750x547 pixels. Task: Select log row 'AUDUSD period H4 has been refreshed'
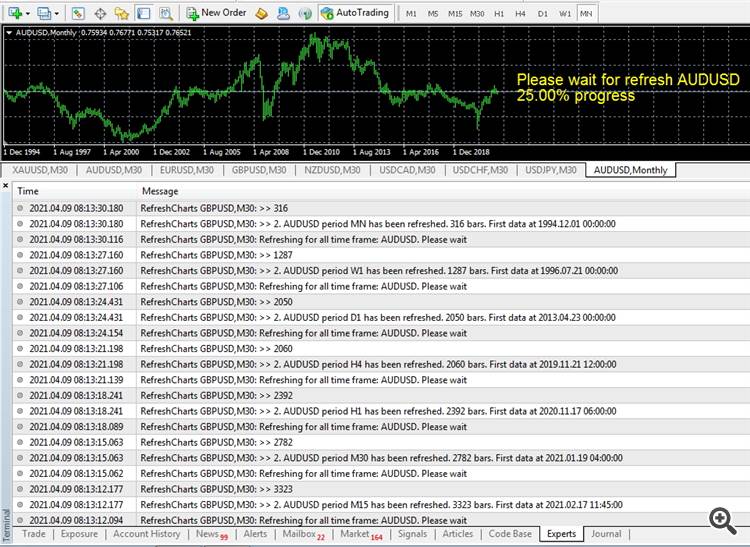tap(381, 364)
